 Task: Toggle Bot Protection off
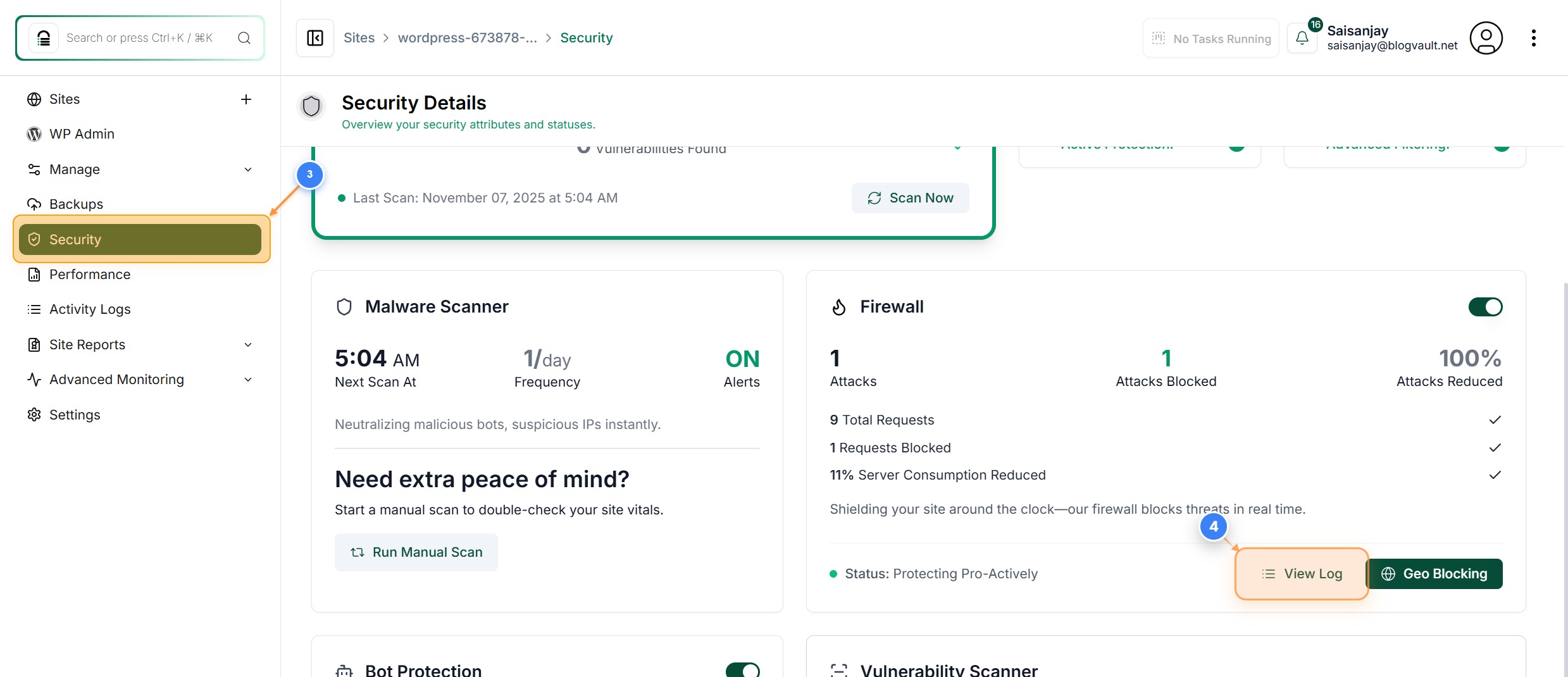[x=744, y=671]
